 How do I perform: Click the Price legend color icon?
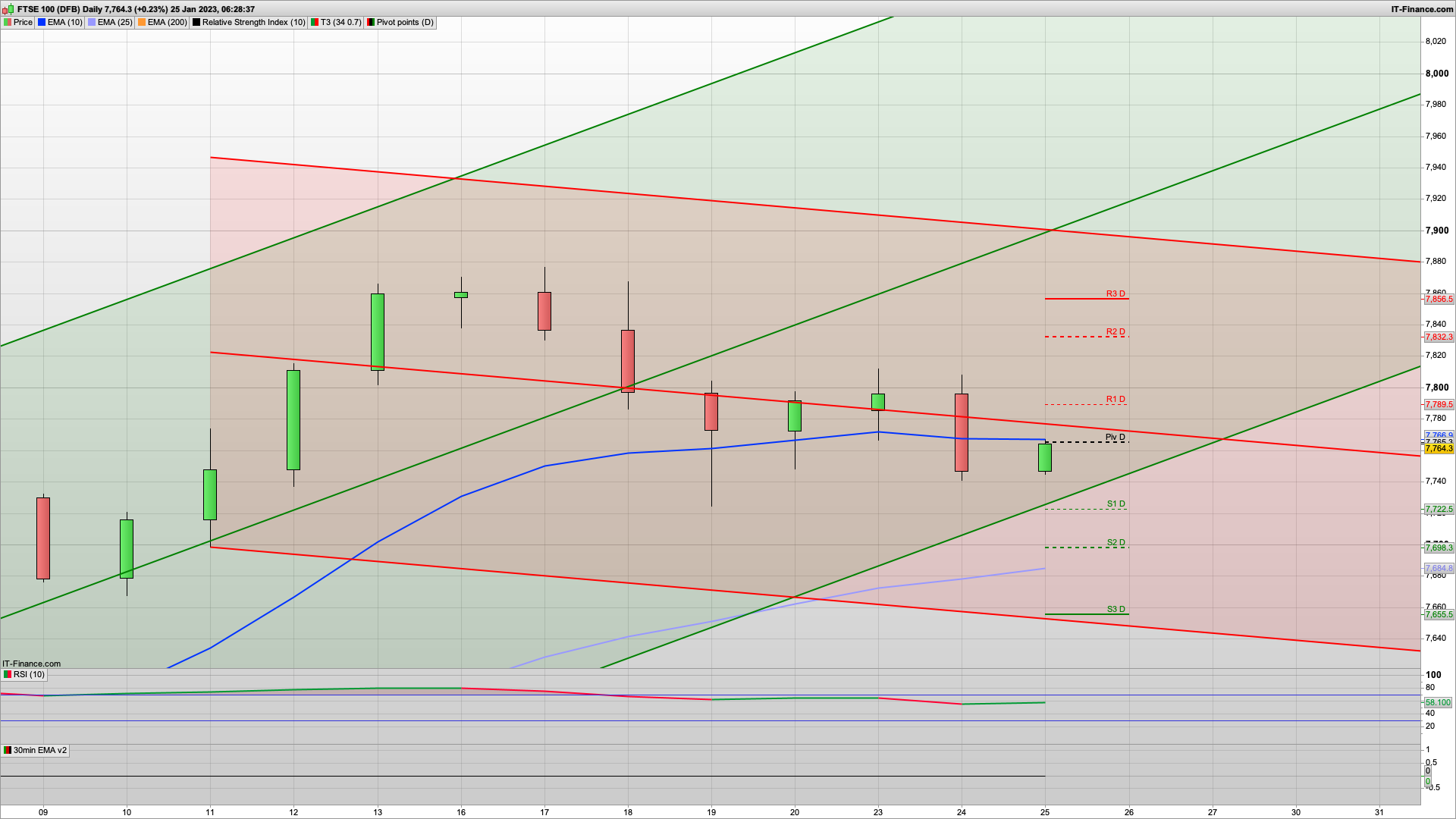click(8, 22)
